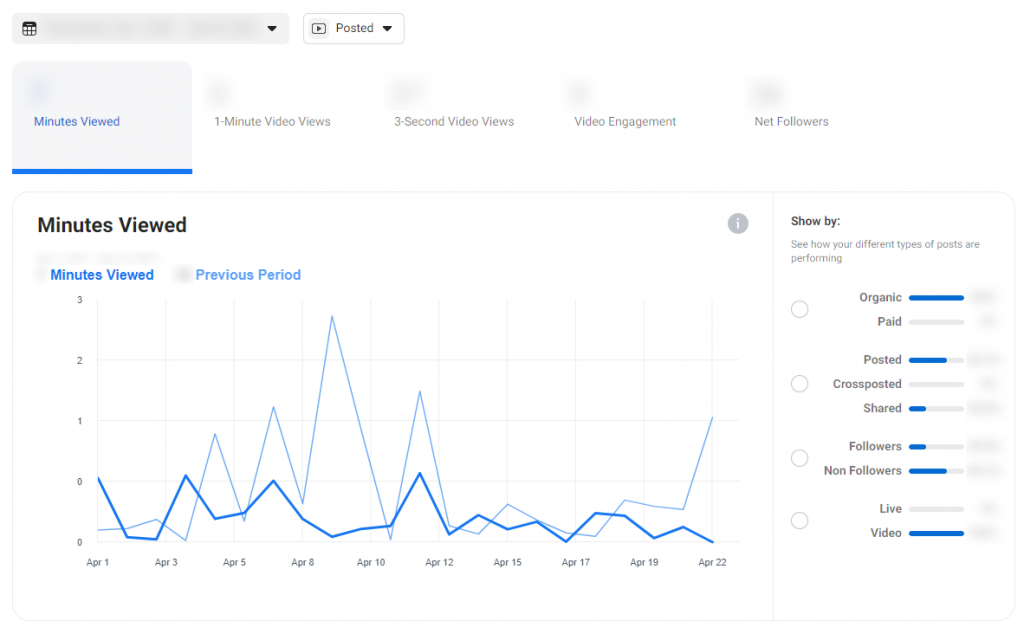Click the Apr 5 axis label
The height and width of the screenshot is (634, 1024).
pos(234,562)
